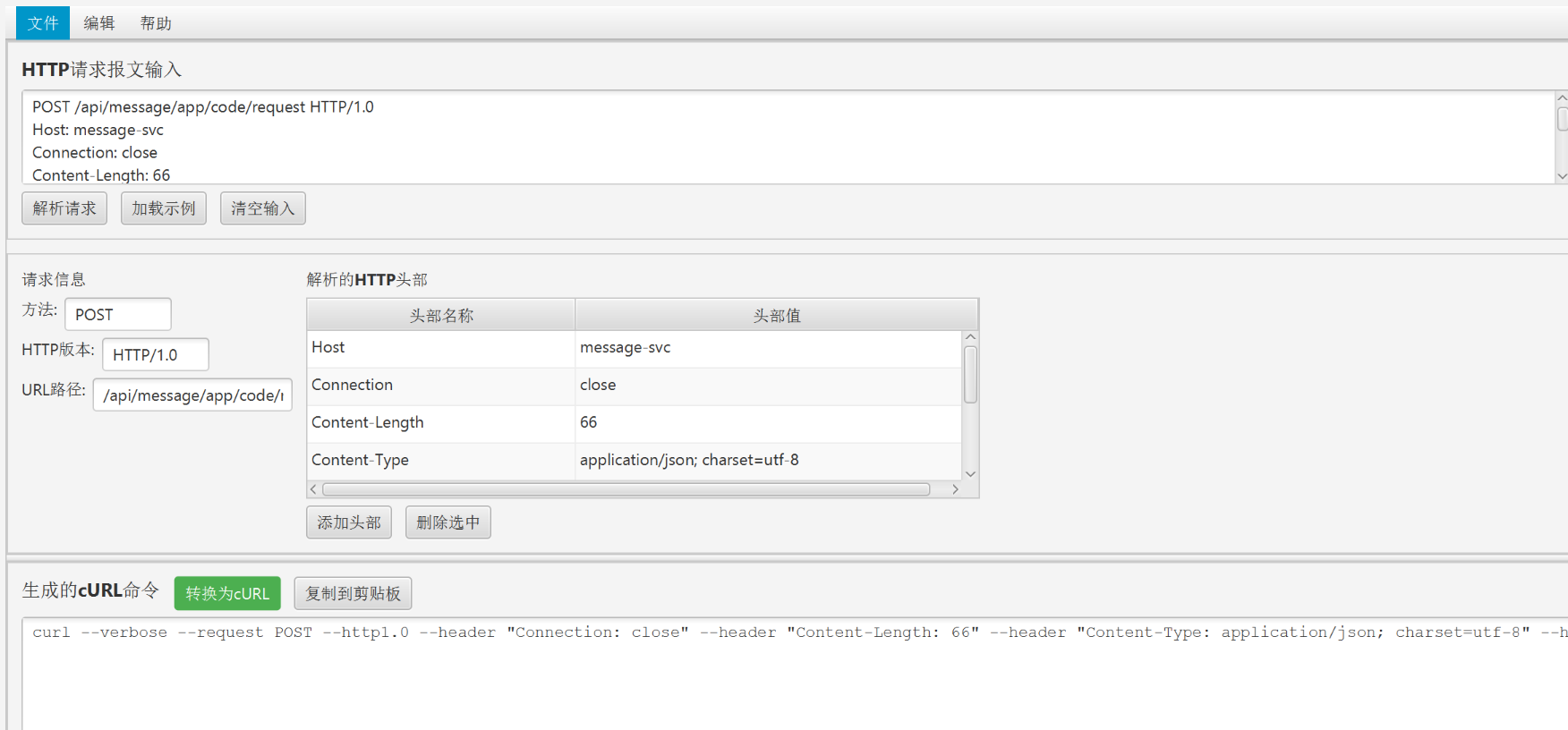
Task: Click the headers table scroll-down arrow
Action: pos(970,474)
